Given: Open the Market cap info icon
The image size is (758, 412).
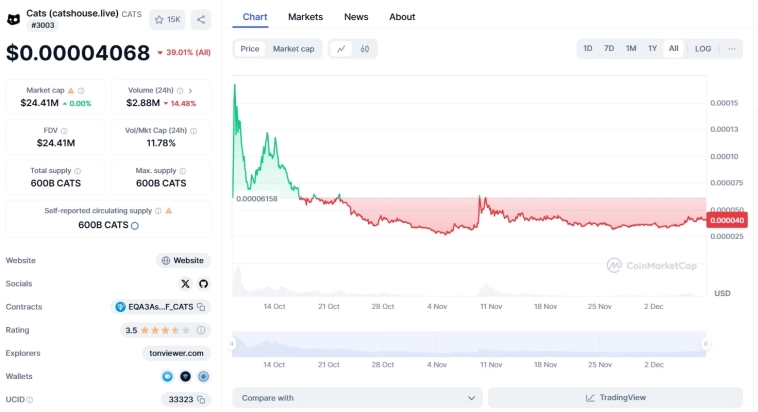Looking at the screenshot, I should click(81, 90).
